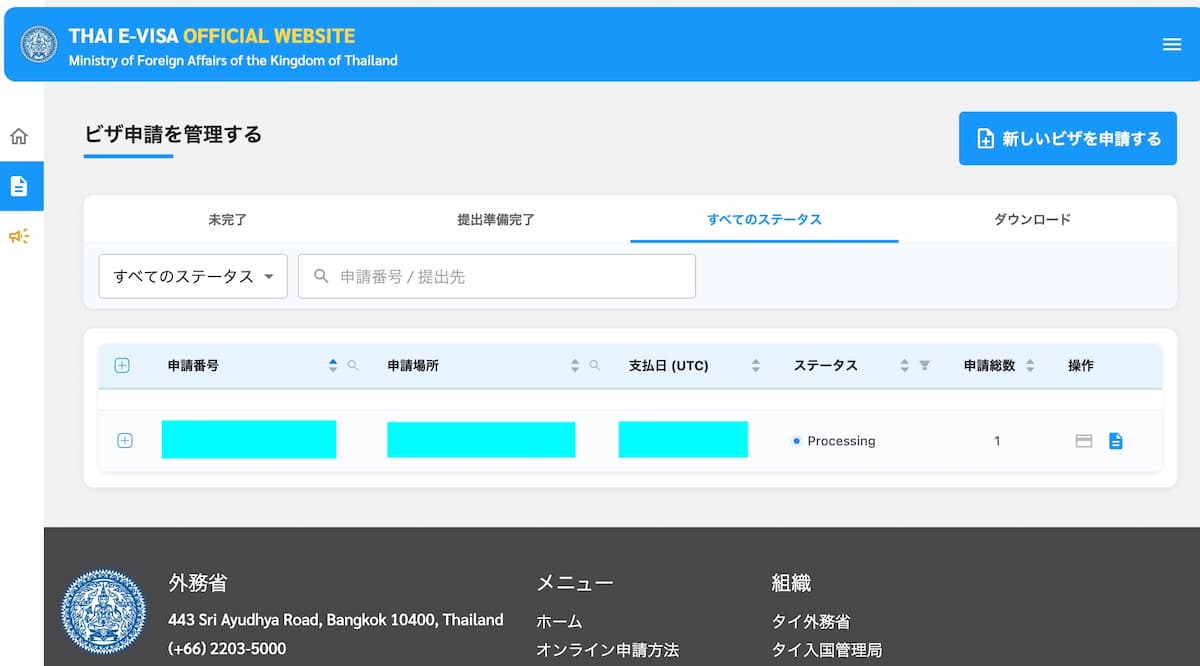Select the document icon in sidebar
1200x666 pixels.
[19, 186]
